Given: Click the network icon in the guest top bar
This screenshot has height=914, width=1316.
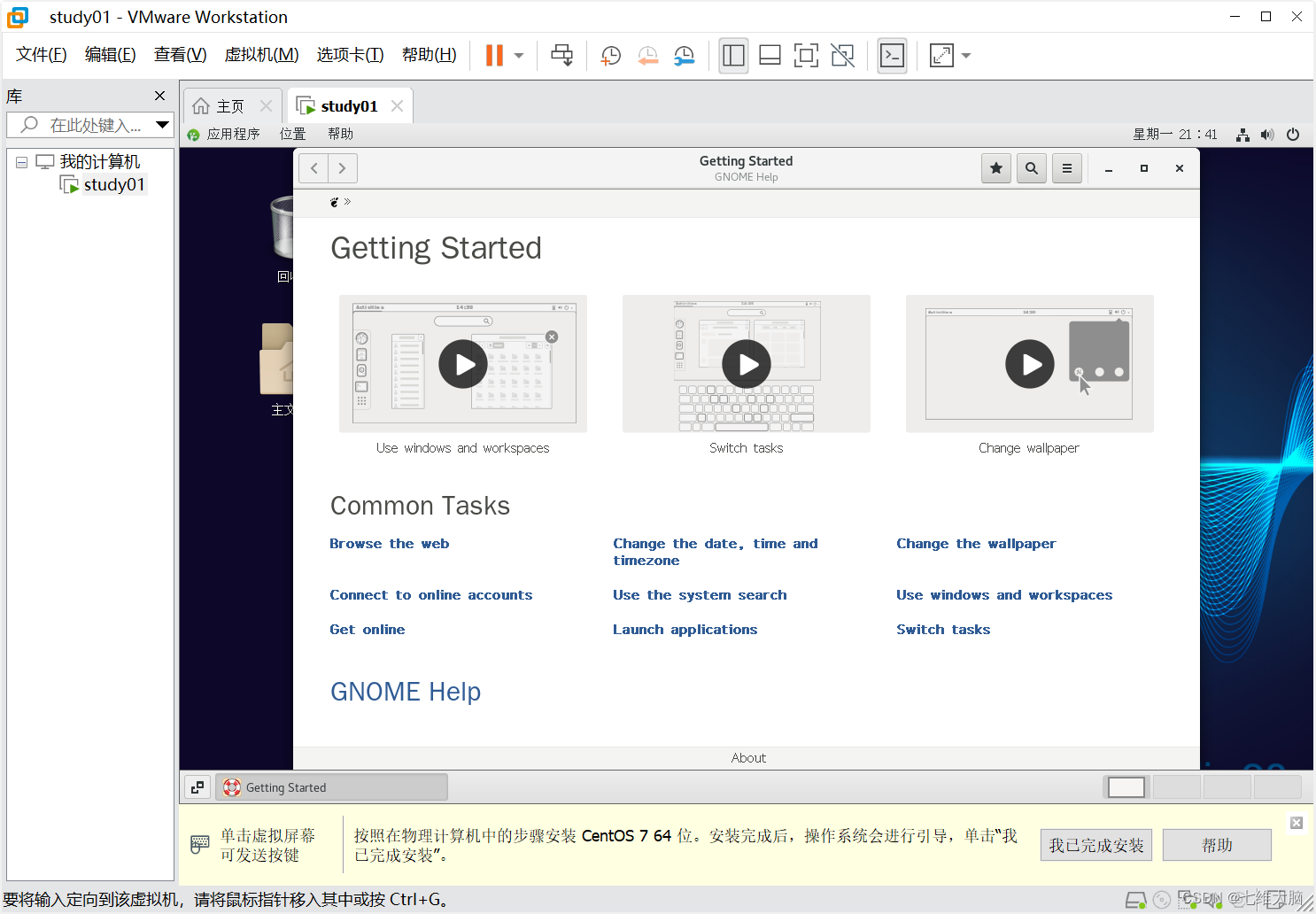Looking at the screenshot, I should coord(1243,135).
